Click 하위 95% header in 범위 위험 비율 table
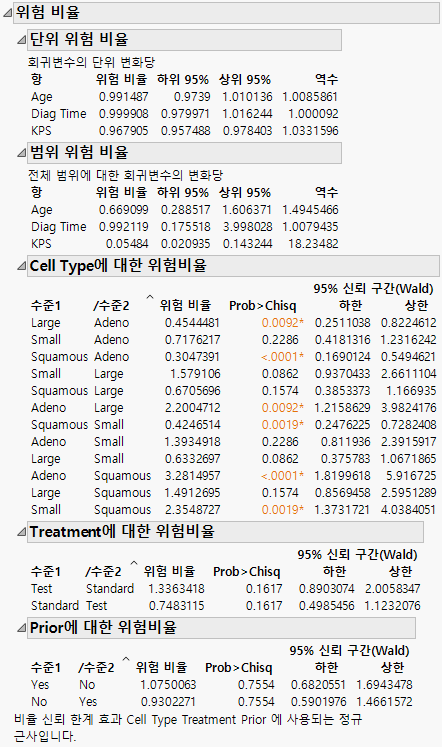 pyautogui.click(x=183, y=192)
